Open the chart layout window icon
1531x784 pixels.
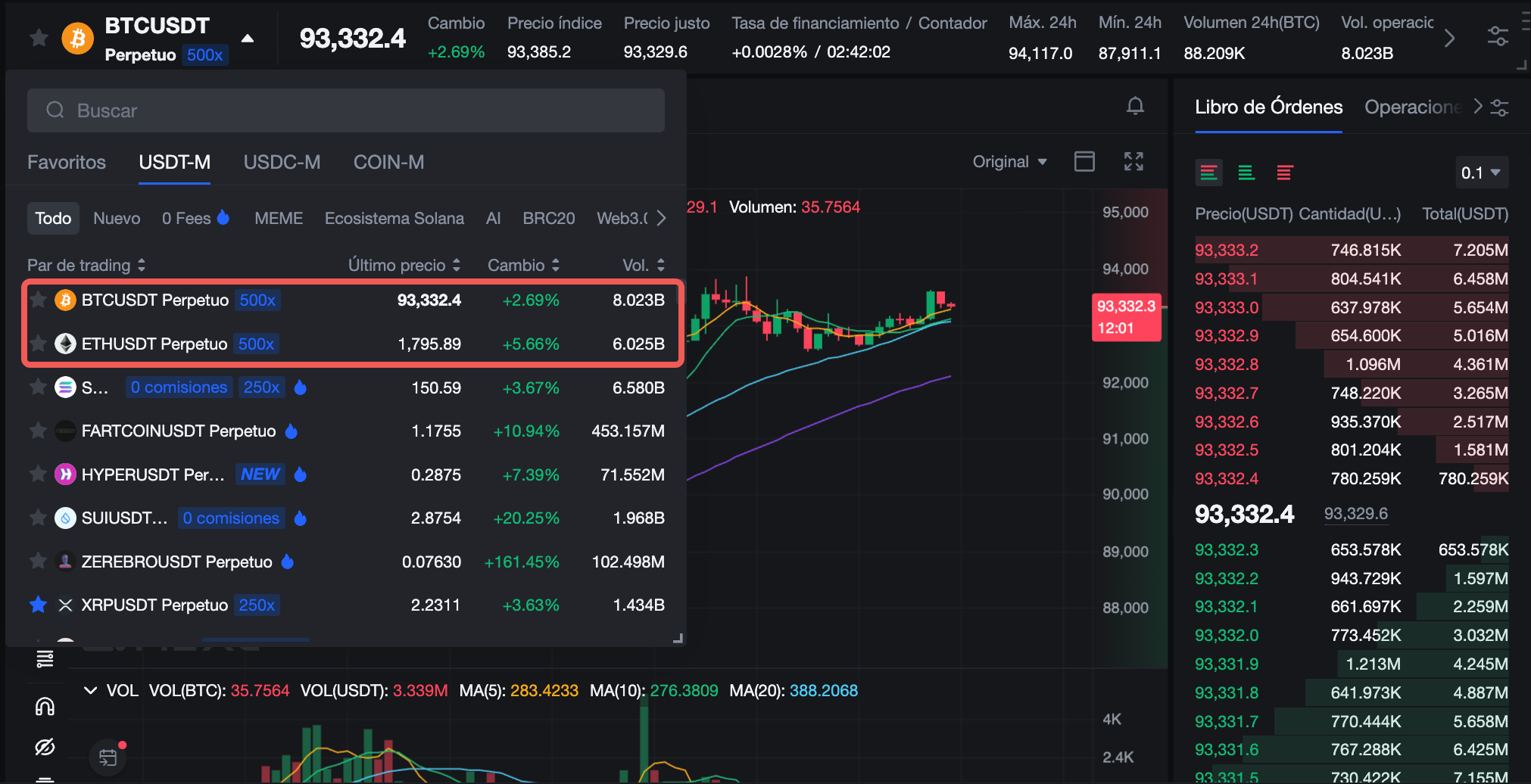1084,161
